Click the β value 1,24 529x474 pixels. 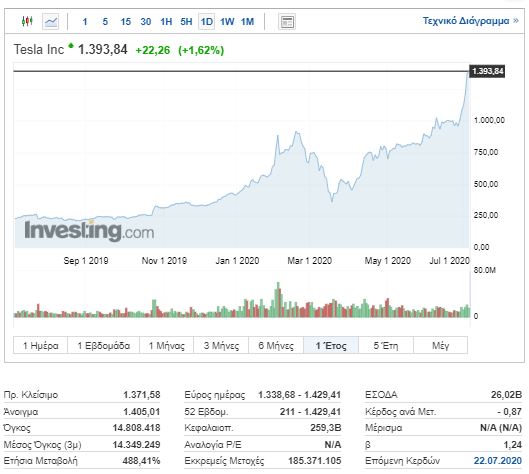pyautogui.click(x=512, y=445)
